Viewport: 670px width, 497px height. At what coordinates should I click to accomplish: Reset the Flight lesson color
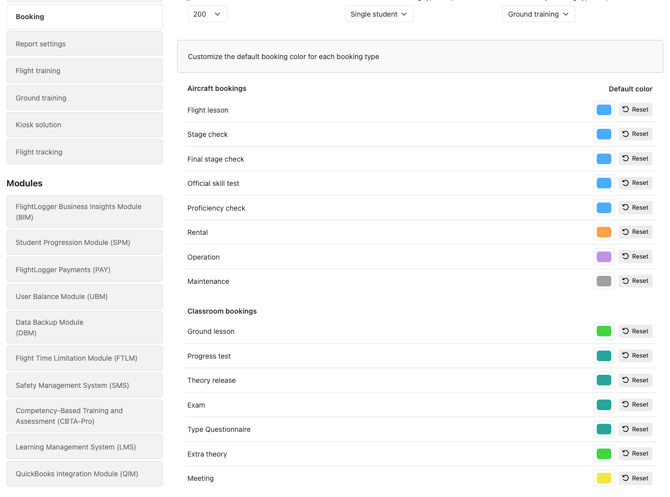coord(635,110)
